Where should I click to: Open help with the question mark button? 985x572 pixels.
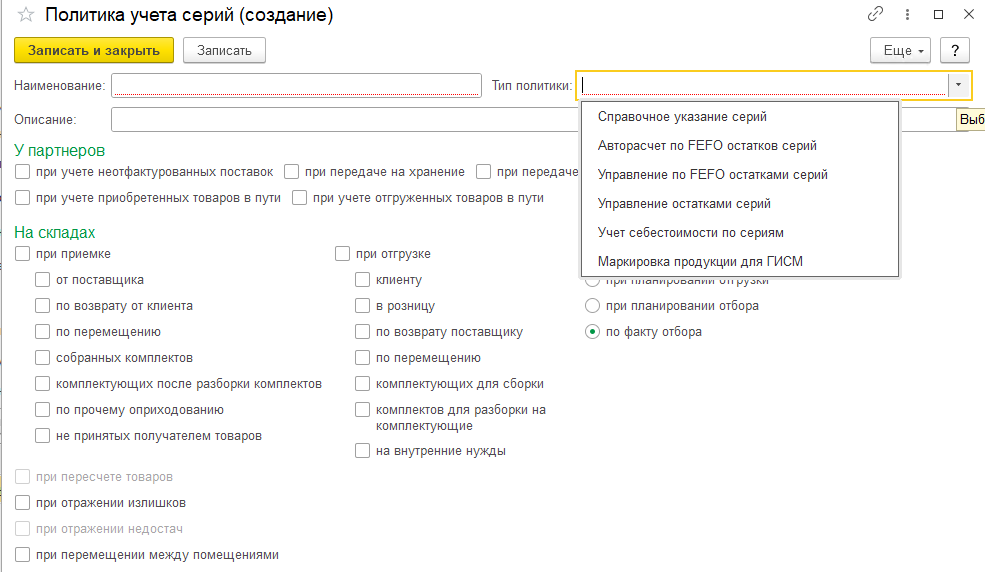pos(955,50)
